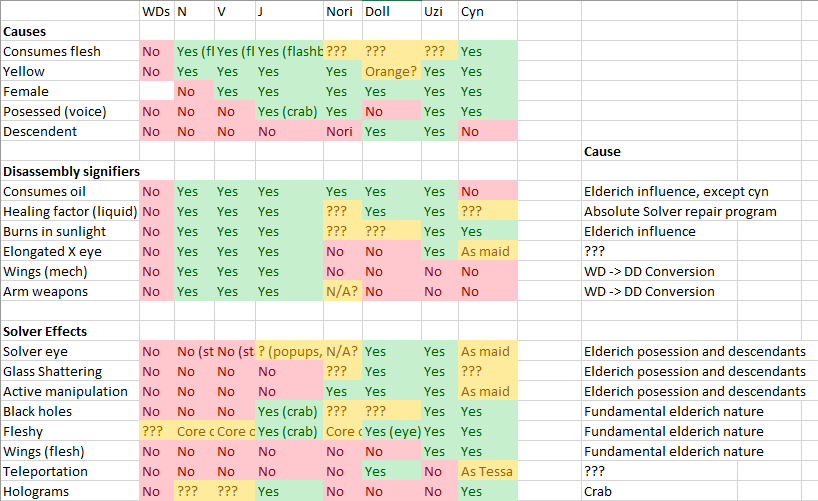This screenshot has width=818, height=501.
Task: Select the 'Arm weapons' row label
Action: click(x=70, y=291)
